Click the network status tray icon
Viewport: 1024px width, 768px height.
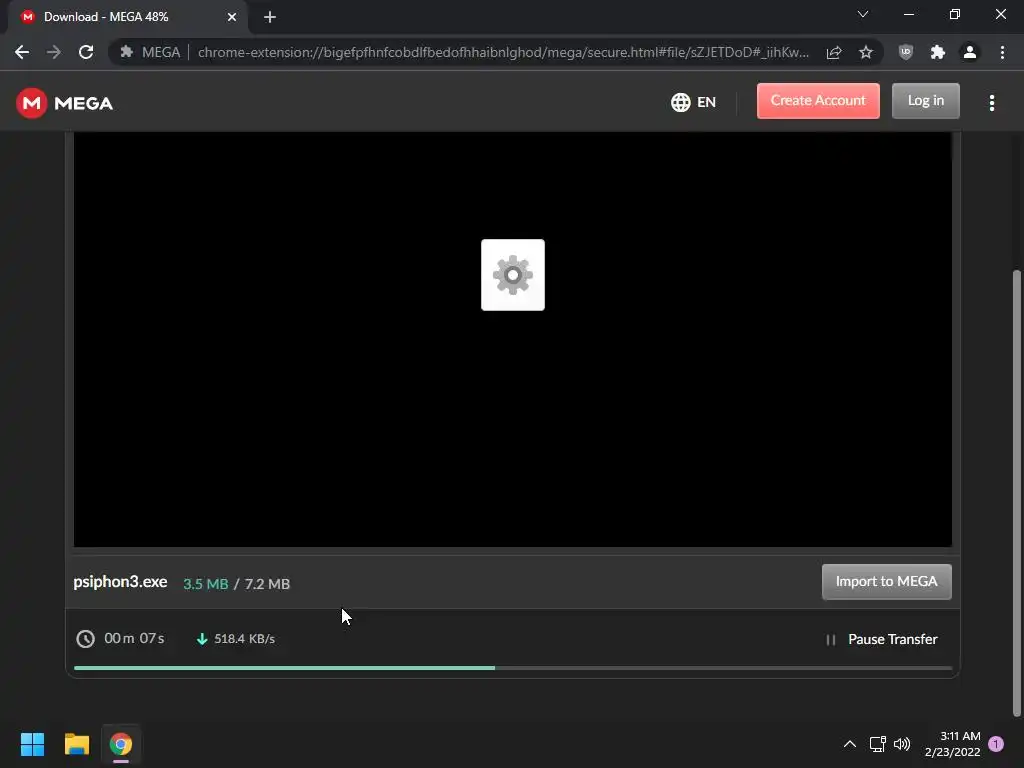tap(878, 744)
